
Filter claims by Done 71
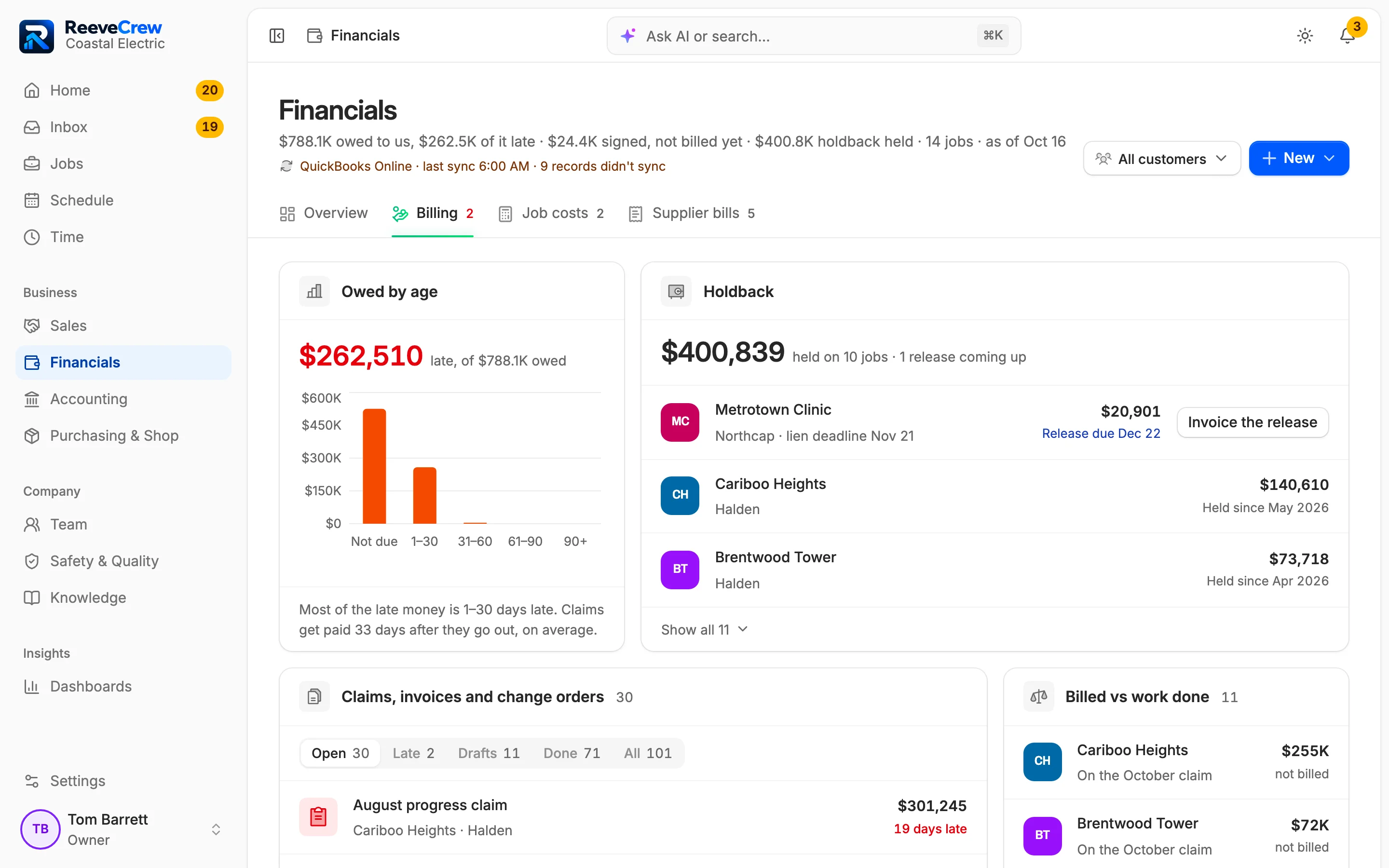(x=572, y=753)
